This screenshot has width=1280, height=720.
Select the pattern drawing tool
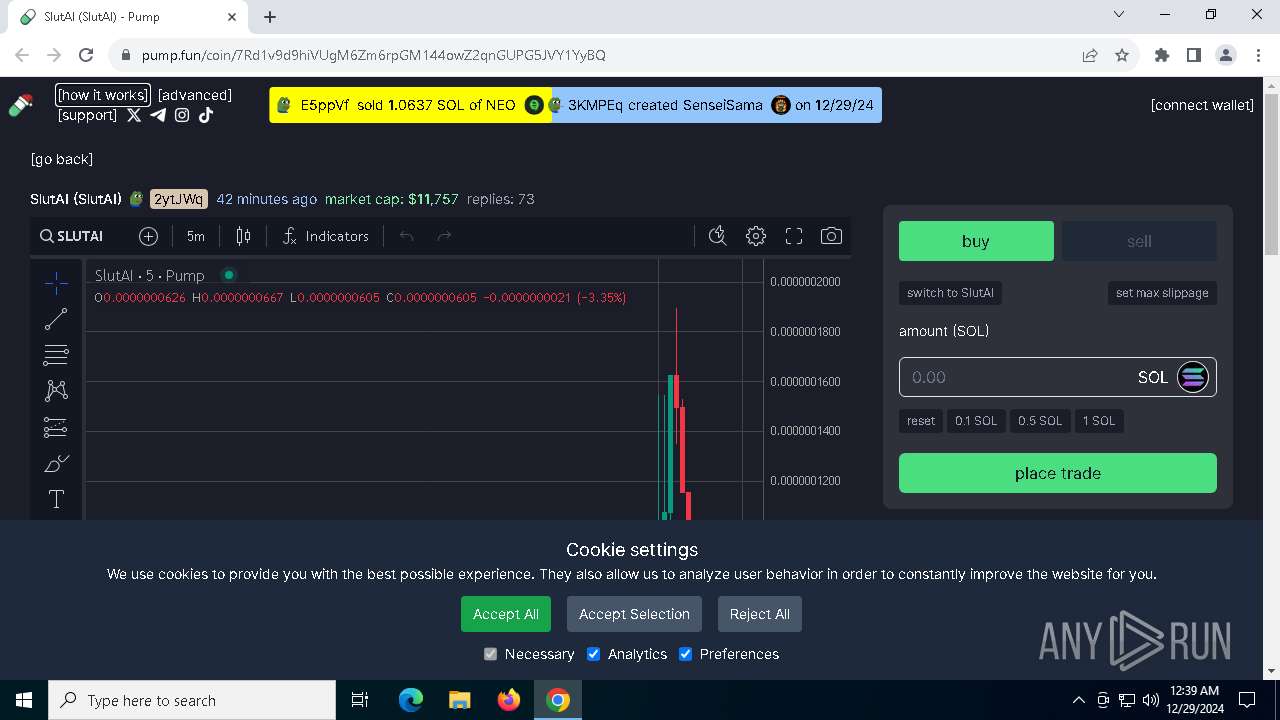click(x=56, y=390)
